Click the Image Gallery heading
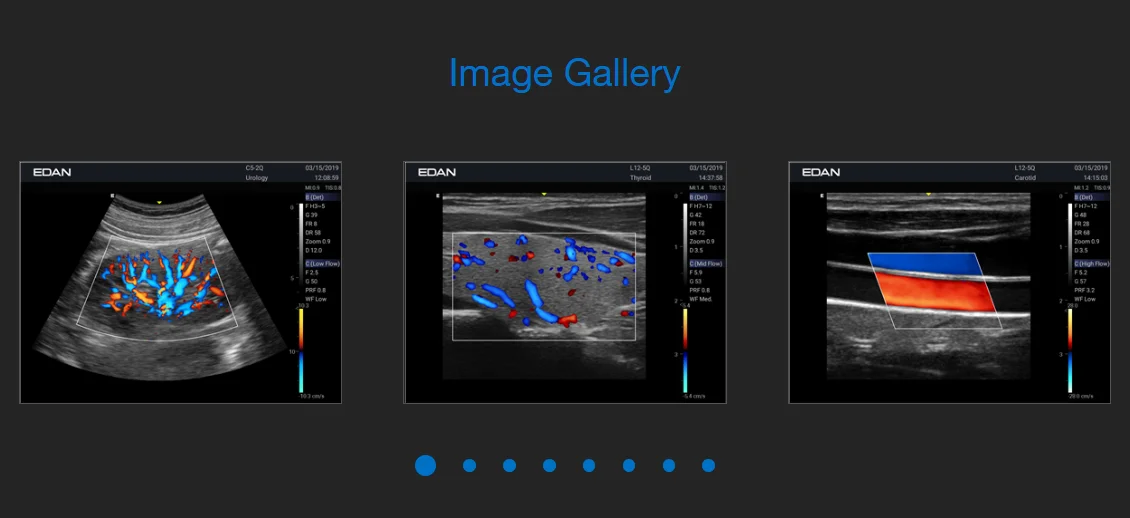 point(564,73)
